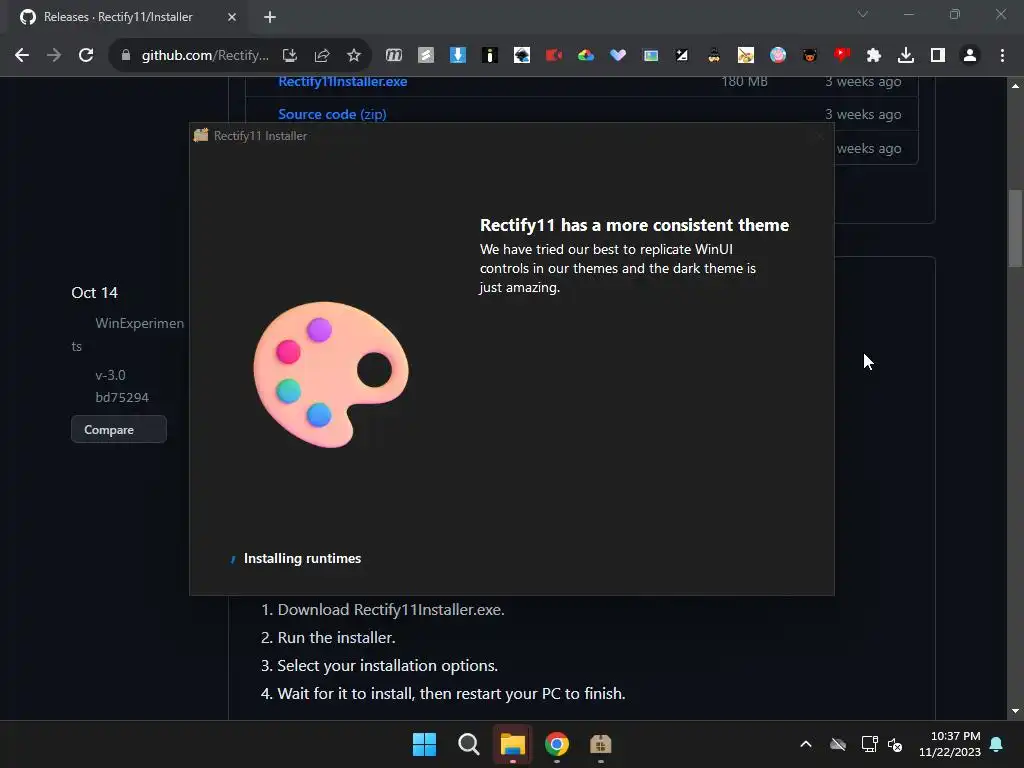
Task: Open the black 'i' extension icon
Action: coord(490,56)
